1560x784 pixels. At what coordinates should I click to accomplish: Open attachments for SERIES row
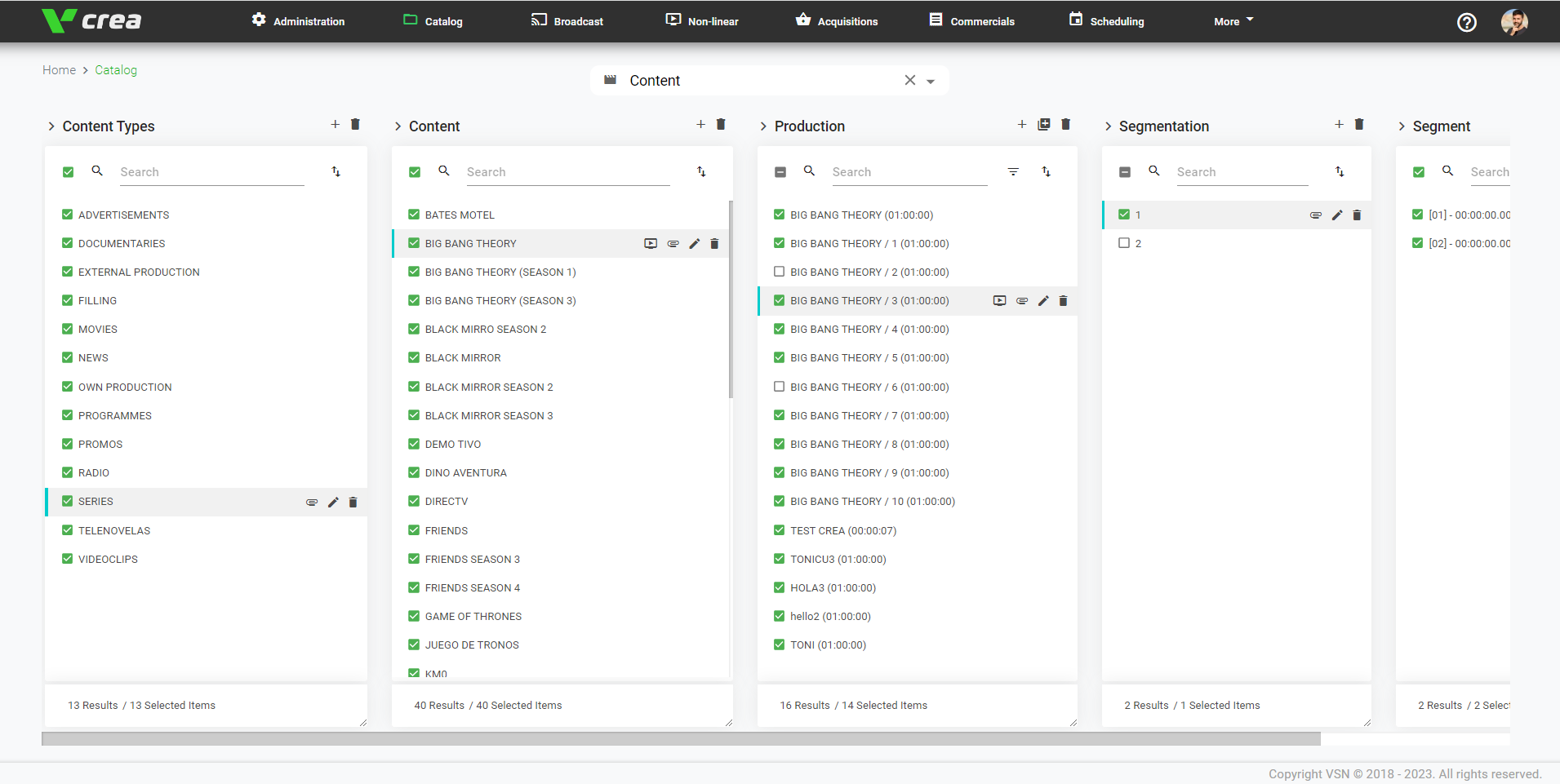(x=312, y=503)
